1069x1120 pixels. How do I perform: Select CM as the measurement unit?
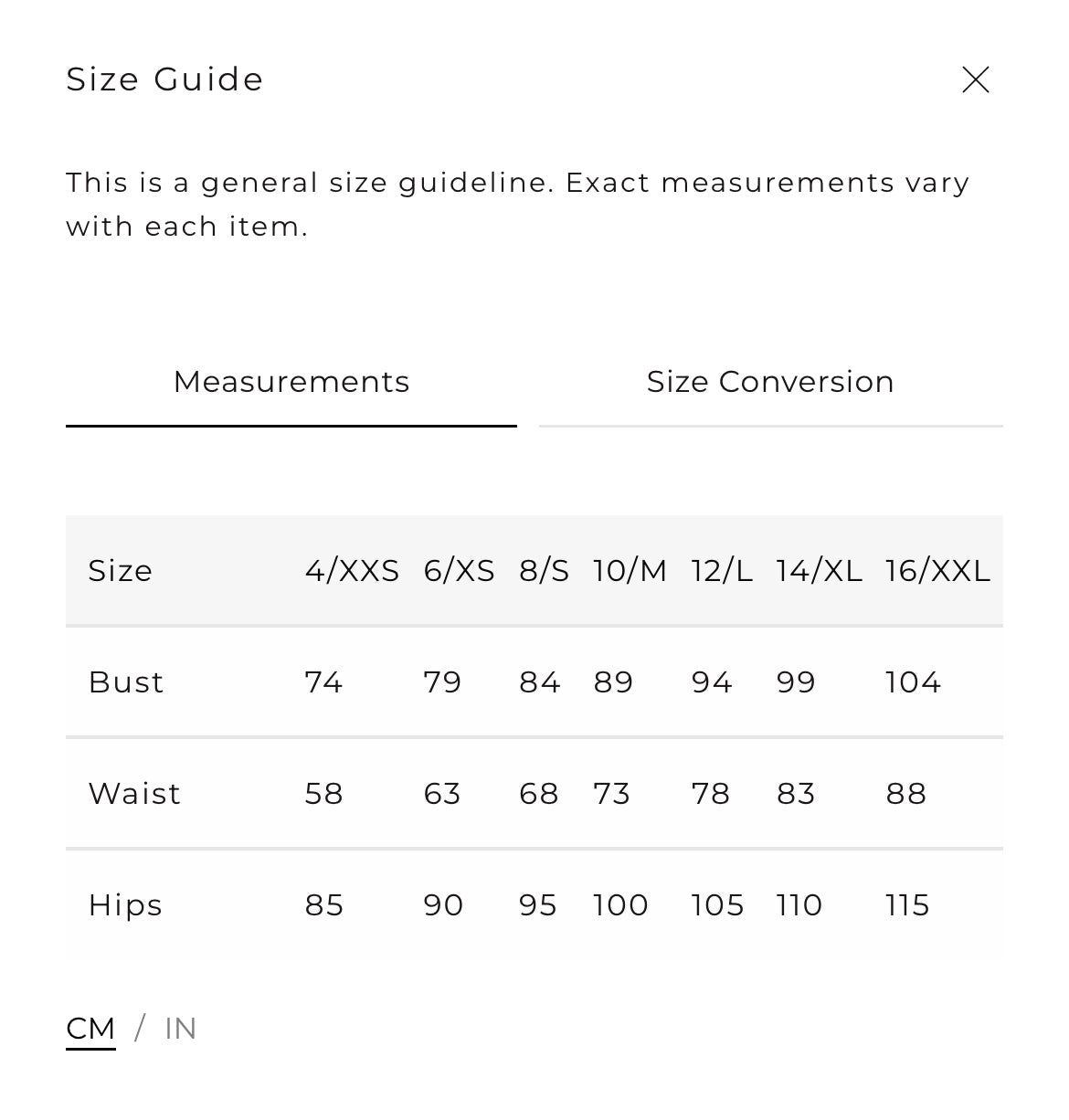90,1029
